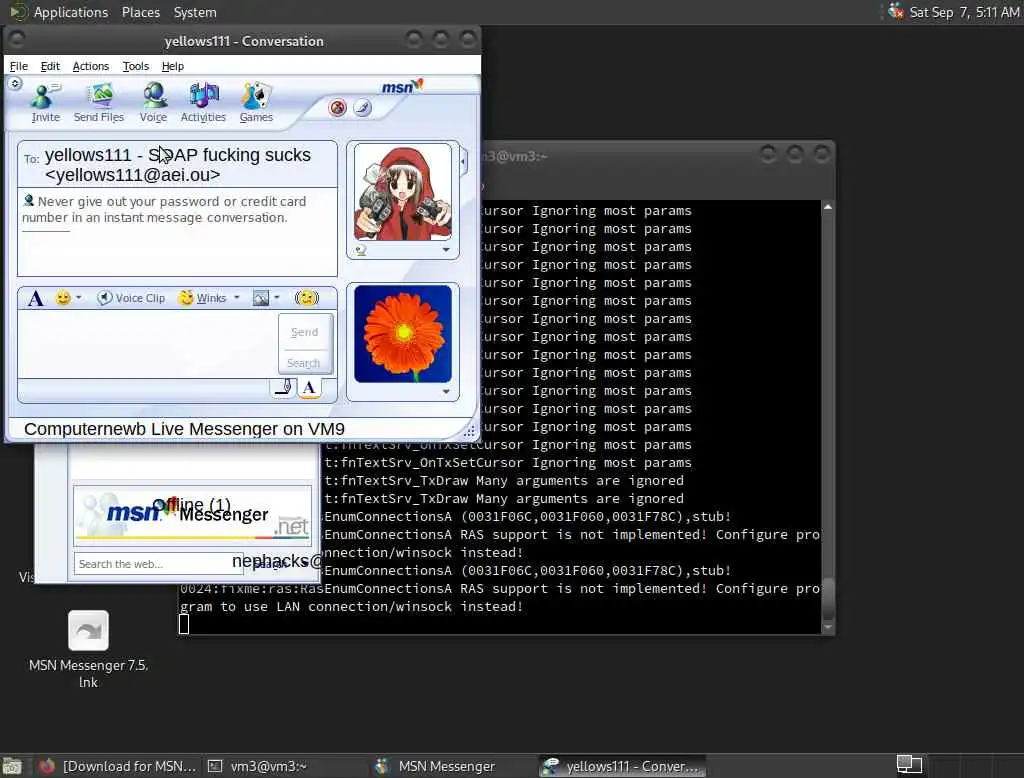Expand the emoticon dropdown arrow
Viewport: 1024px width, 778px height.
coord(78,298)
